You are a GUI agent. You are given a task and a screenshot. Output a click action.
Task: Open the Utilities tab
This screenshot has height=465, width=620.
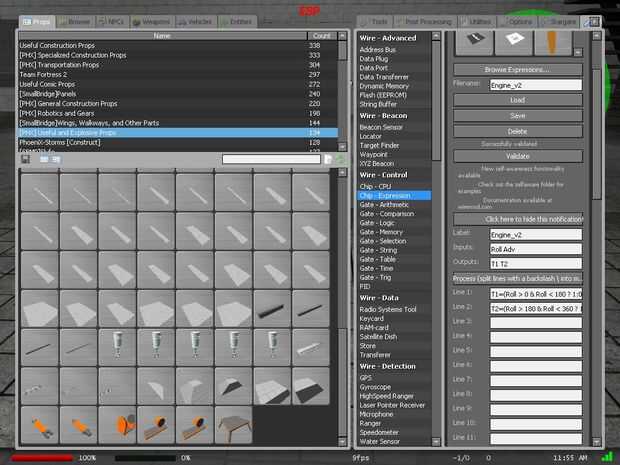tap(476, 22)
